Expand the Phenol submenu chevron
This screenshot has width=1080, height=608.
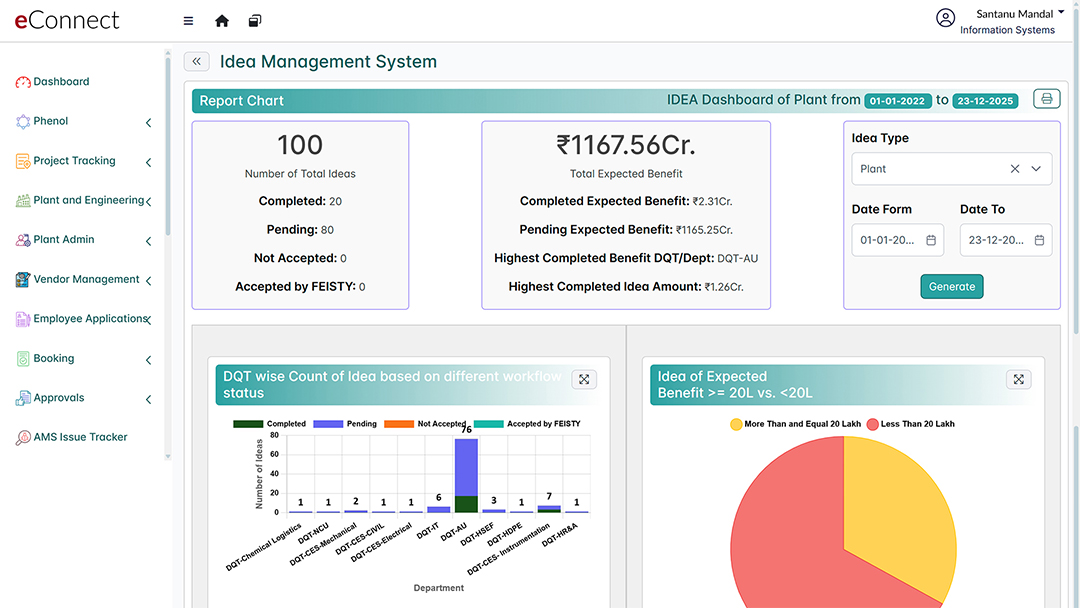(x=149, y=123)
